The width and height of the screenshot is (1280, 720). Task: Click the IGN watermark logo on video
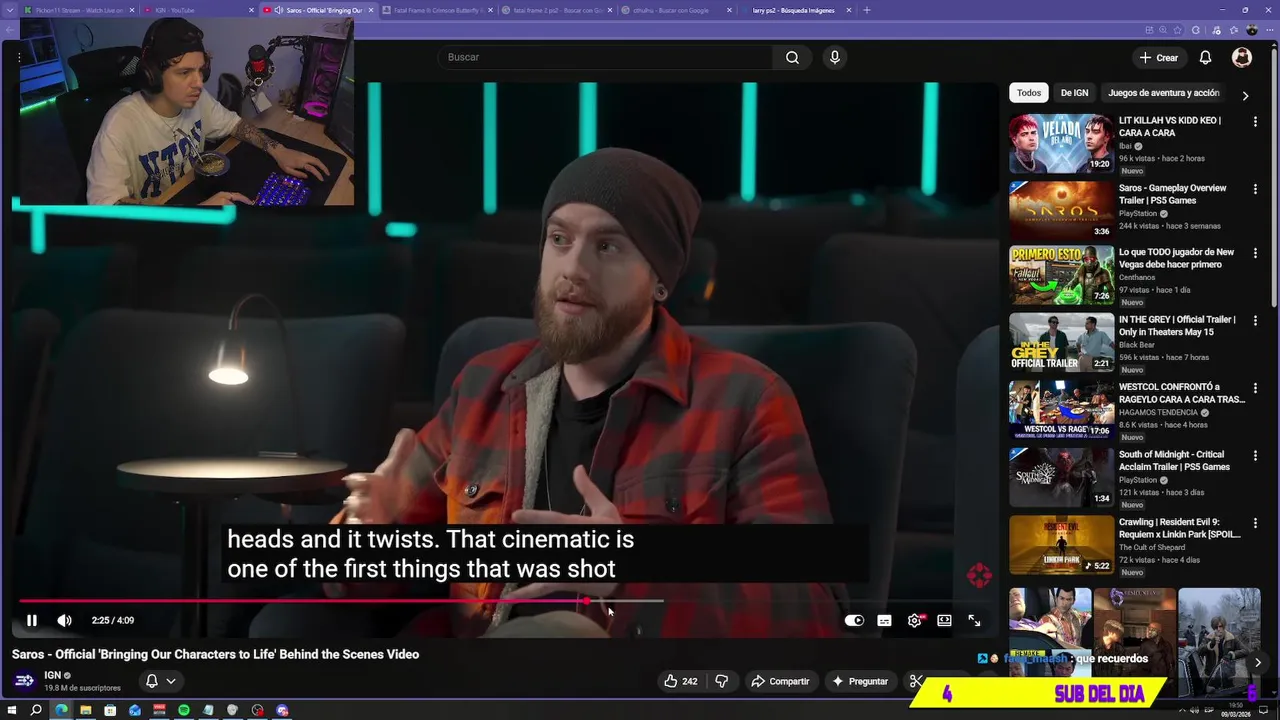pos(979,575)
